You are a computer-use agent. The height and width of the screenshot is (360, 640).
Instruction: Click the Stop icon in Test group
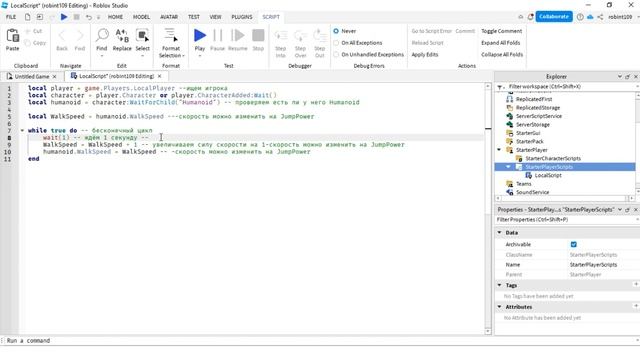[258, 36]
